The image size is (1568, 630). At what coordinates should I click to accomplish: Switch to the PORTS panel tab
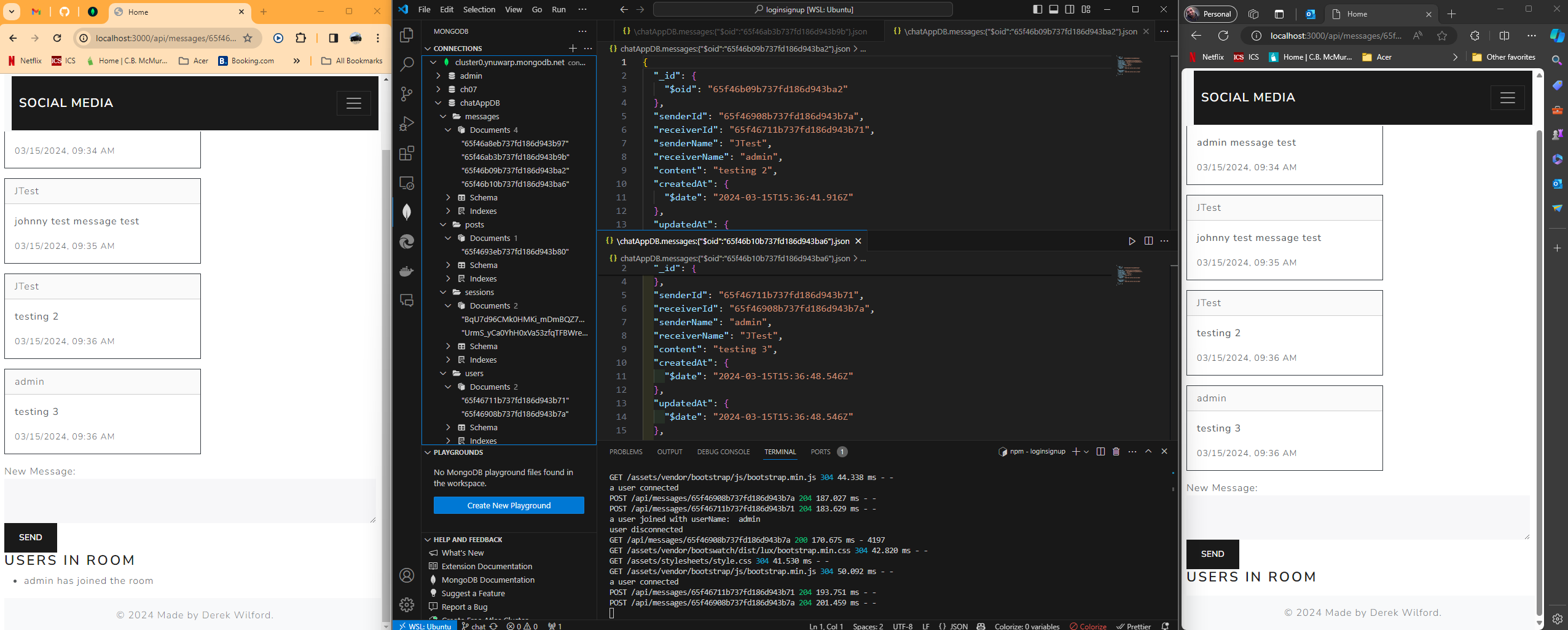pos(820,452)
